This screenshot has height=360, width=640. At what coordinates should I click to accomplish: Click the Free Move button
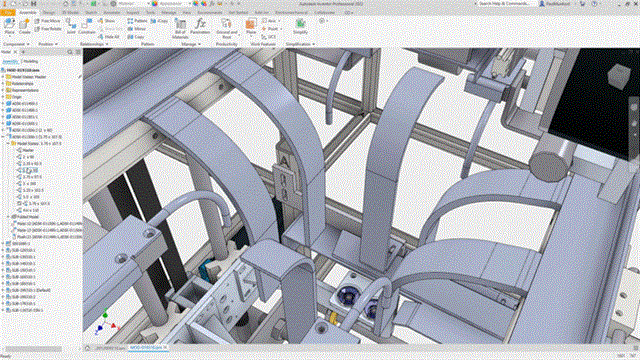point(48,21)
